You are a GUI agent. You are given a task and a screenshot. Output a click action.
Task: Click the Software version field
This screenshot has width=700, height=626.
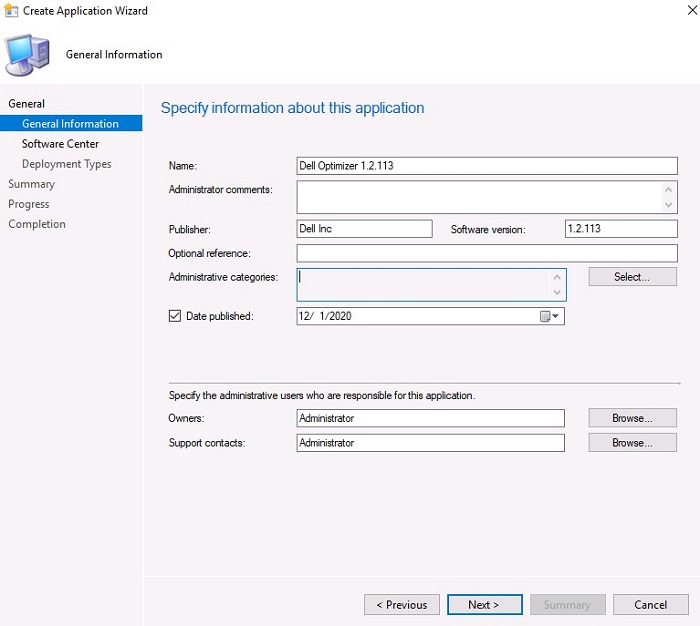point(621,229)
